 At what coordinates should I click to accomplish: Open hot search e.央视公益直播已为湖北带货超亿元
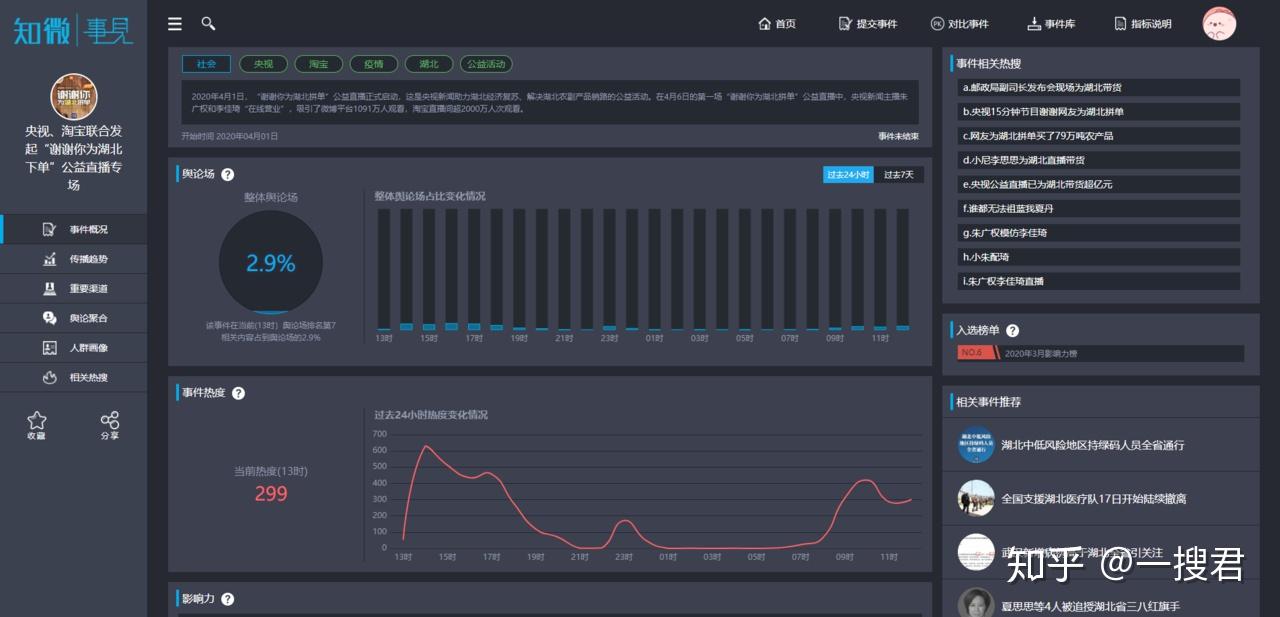[x=1099, y=184]
